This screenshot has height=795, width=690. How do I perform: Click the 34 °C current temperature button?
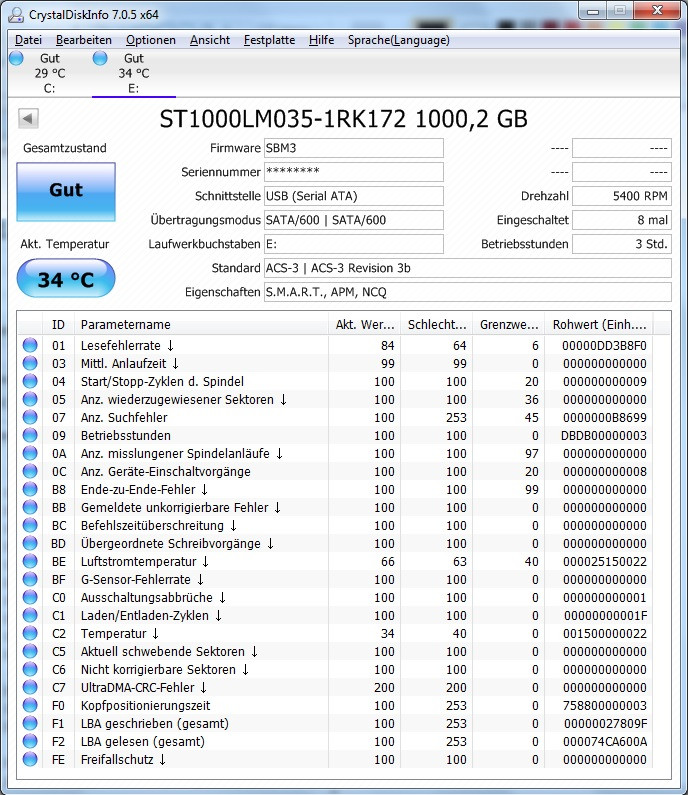click(66, 278)
